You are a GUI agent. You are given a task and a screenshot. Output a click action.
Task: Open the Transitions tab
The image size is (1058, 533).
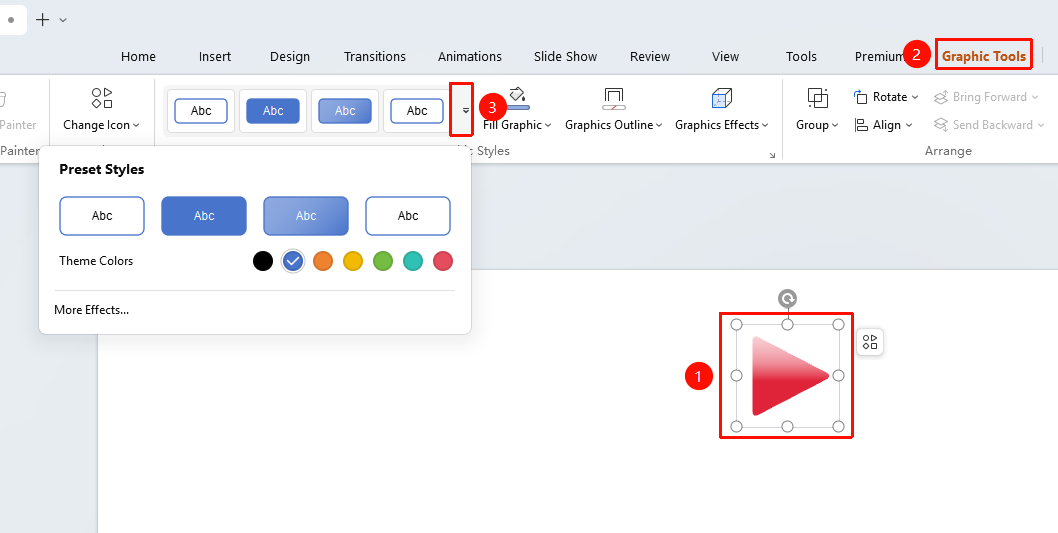pos(374,57)
